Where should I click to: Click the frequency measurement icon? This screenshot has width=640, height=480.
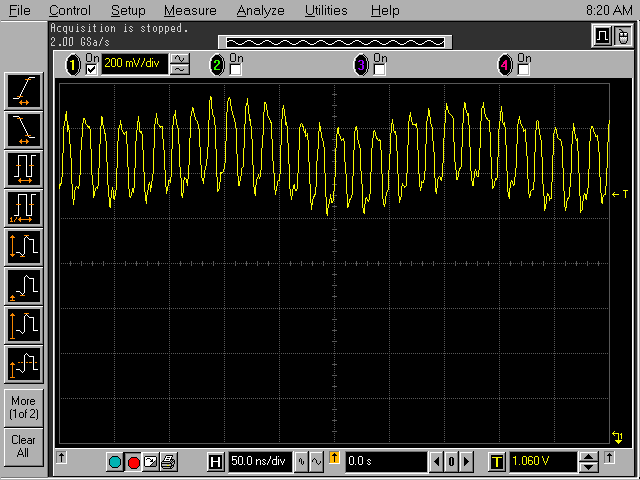[23, 206]
